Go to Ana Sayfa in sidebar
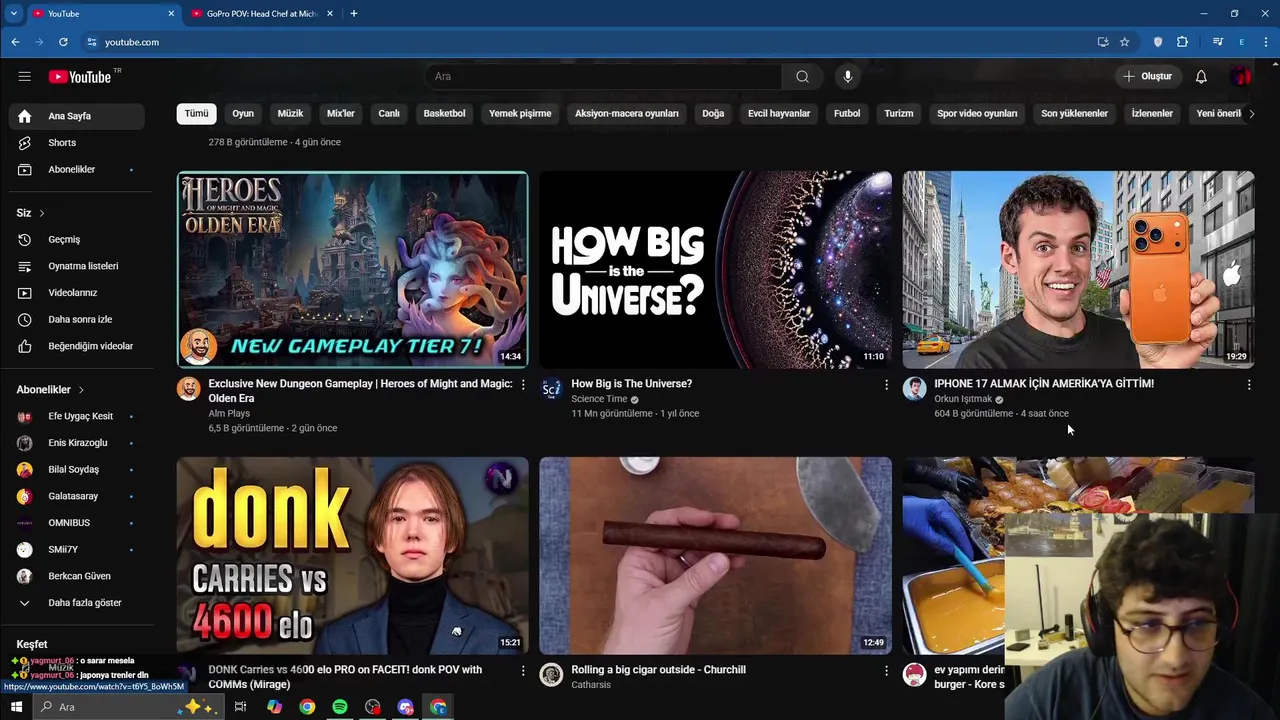The image size is (1280, 720). tap(76, 116)
